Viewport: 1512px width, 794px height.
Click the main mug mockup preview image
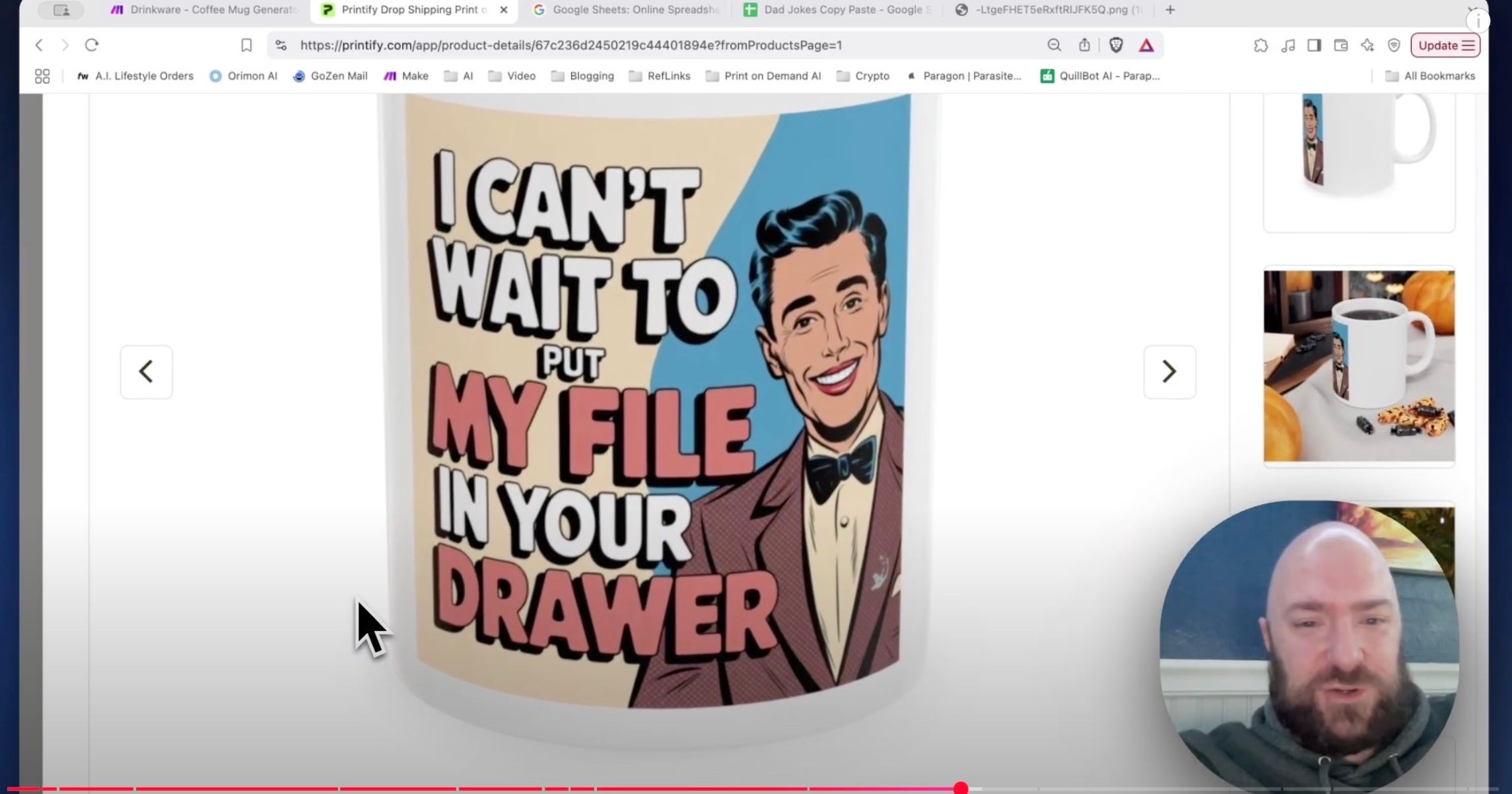tap(659, 423)
